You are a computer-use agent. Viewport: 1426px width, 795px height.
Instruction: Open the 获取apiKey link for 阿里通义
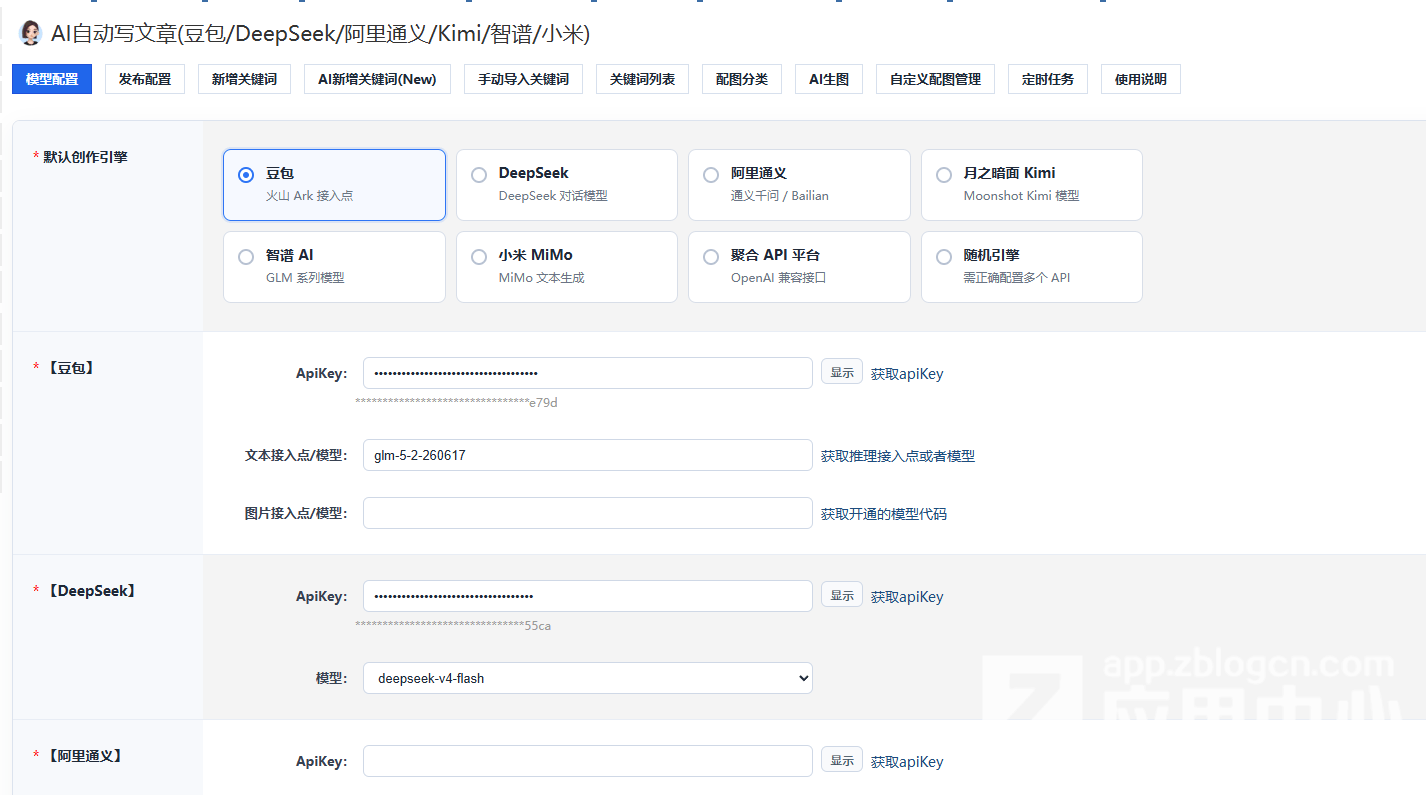(x=907, y=762)
